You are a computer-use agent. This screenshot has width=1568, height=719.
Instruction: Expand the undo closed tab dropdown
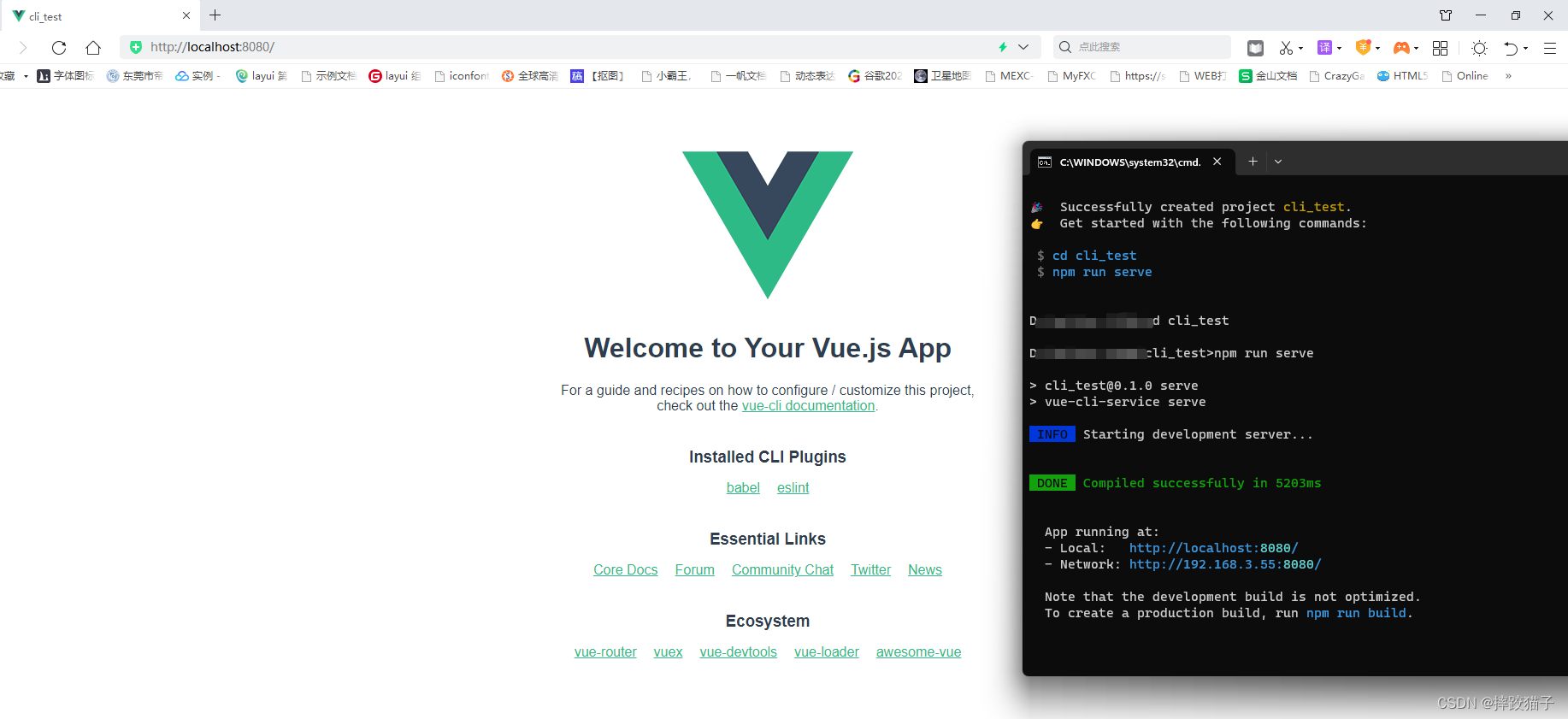[x=1525, y=49]
